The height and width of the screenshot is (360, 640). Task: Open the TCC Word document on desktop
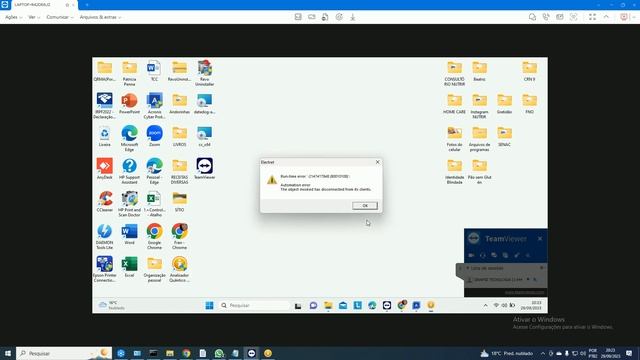[x=154, y=71]
